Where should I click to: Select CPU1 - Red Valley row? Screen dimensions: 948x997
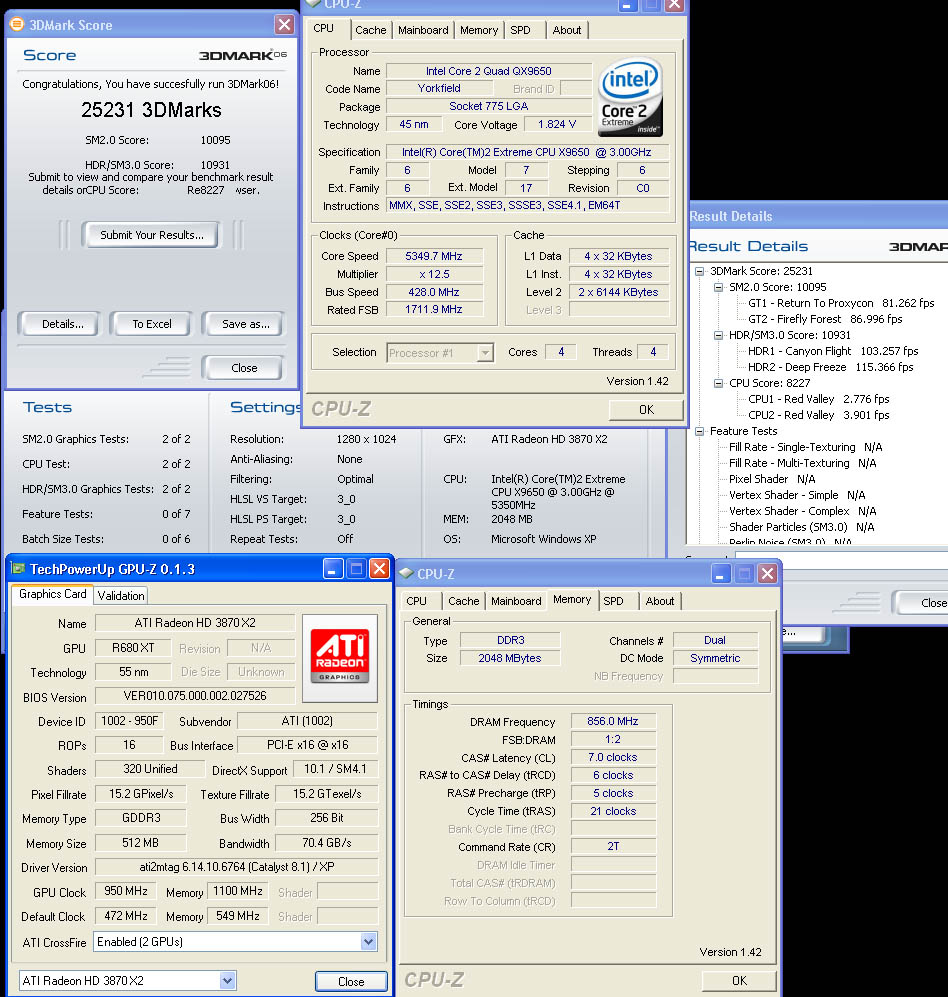[x=818, y=399]
